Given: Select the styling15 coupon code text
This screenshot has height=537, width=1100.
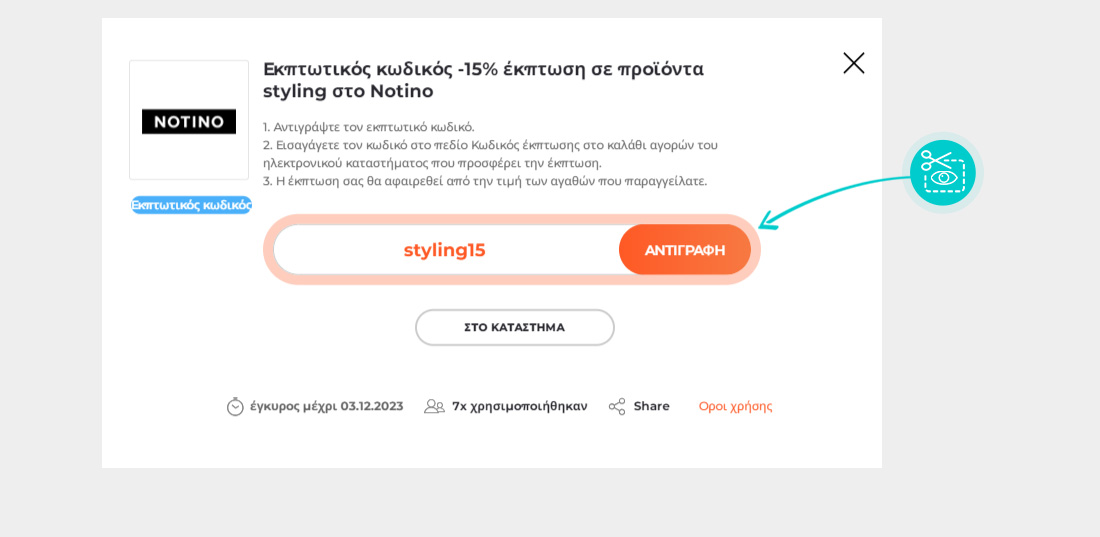Looking at the screenshot, I should point(444,251).
